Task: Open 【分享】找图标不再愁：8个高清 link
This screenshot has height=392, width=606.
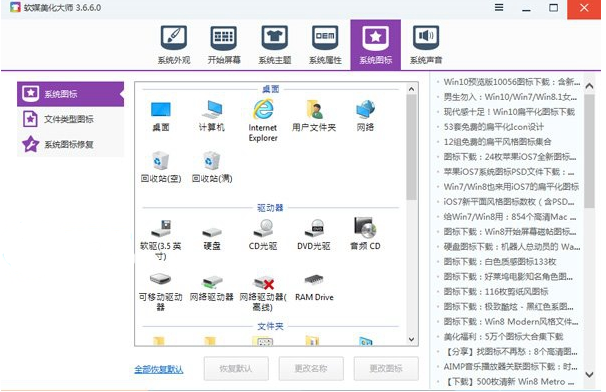Action: tap(511, 351)
